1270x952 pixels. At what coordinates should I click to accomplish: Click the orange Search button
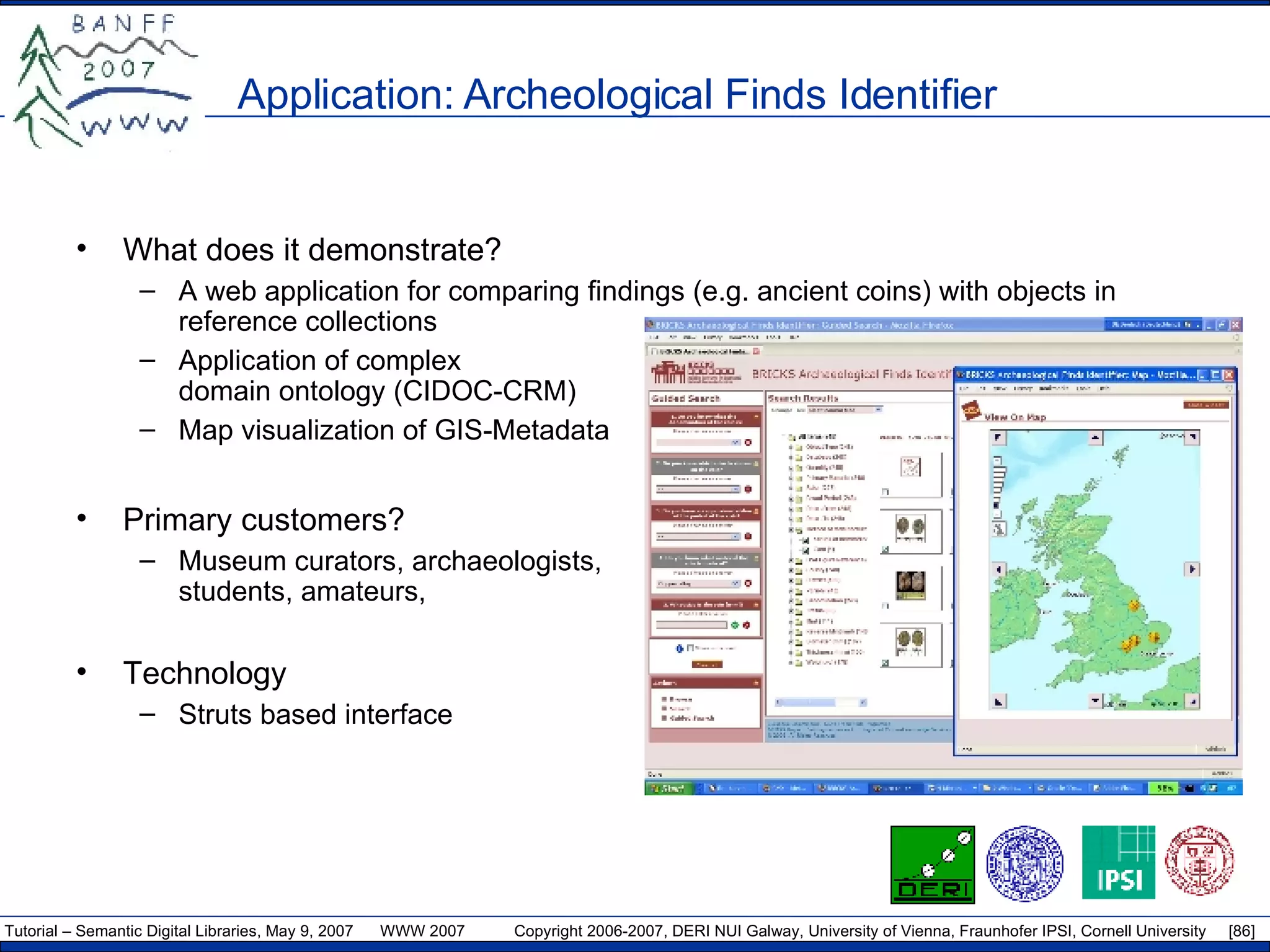[x=706, y=664]
